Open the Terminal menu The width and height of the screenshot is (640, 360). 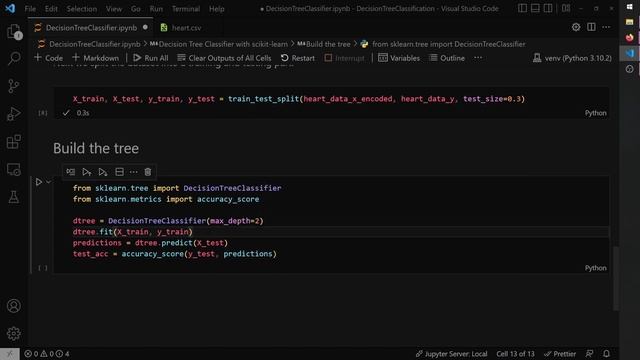pos(186,9)
